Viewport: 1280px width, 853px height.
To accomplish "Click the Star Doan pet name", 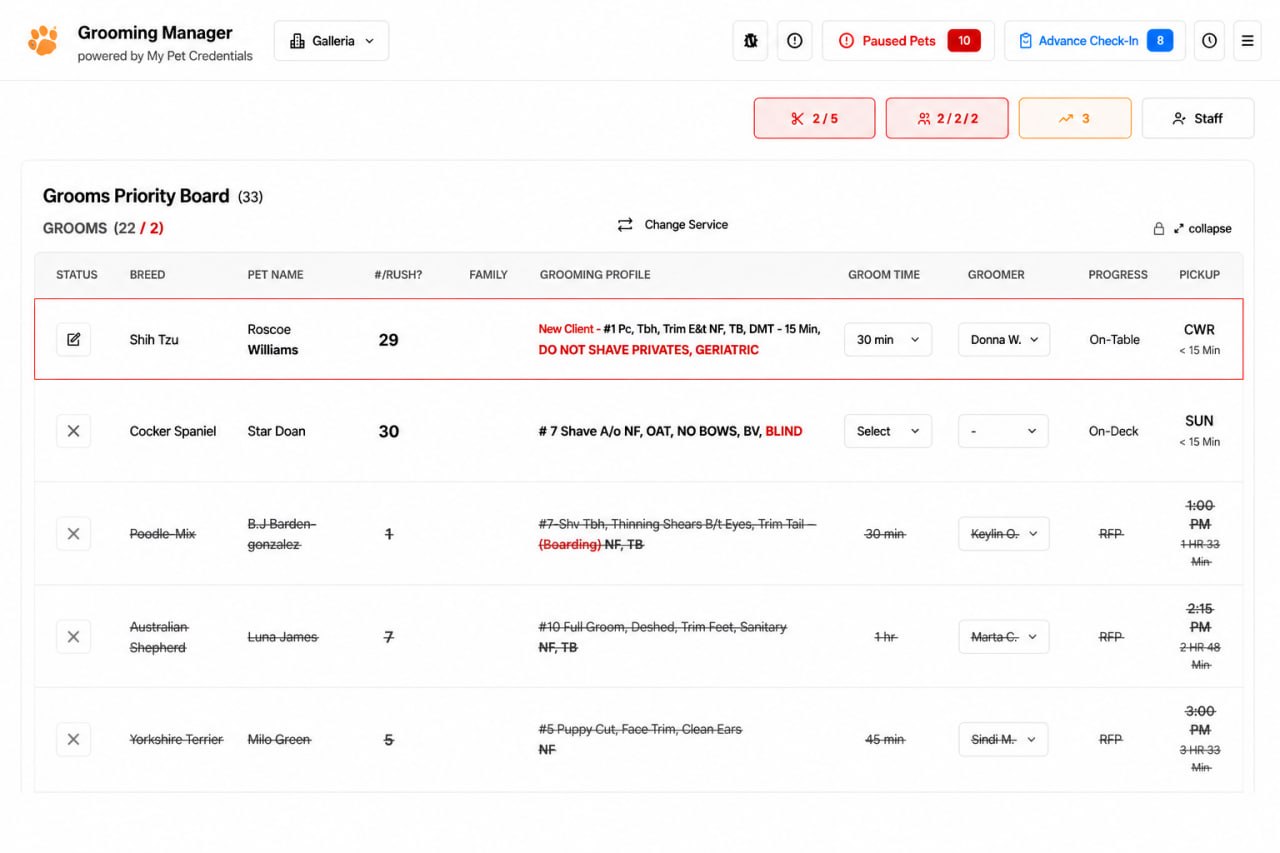I will pyautogui.click(x=277, y=431).
